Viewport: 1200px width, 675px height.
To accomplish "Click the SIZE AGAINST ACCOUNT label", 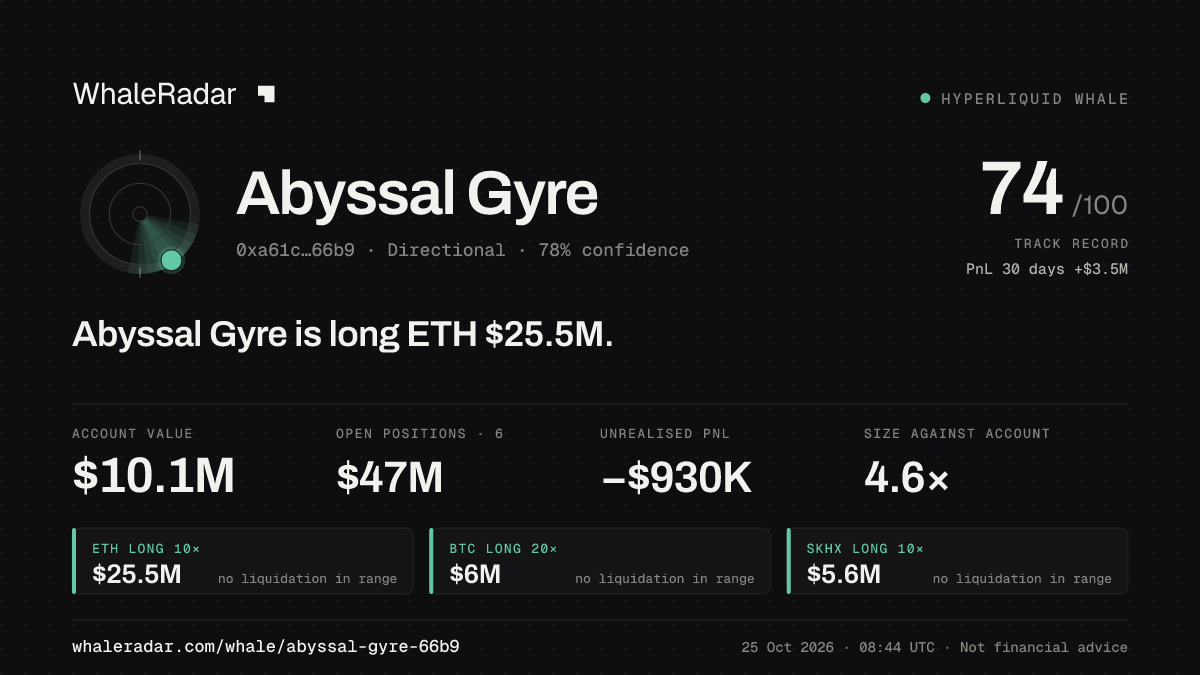I will [957, 434].
